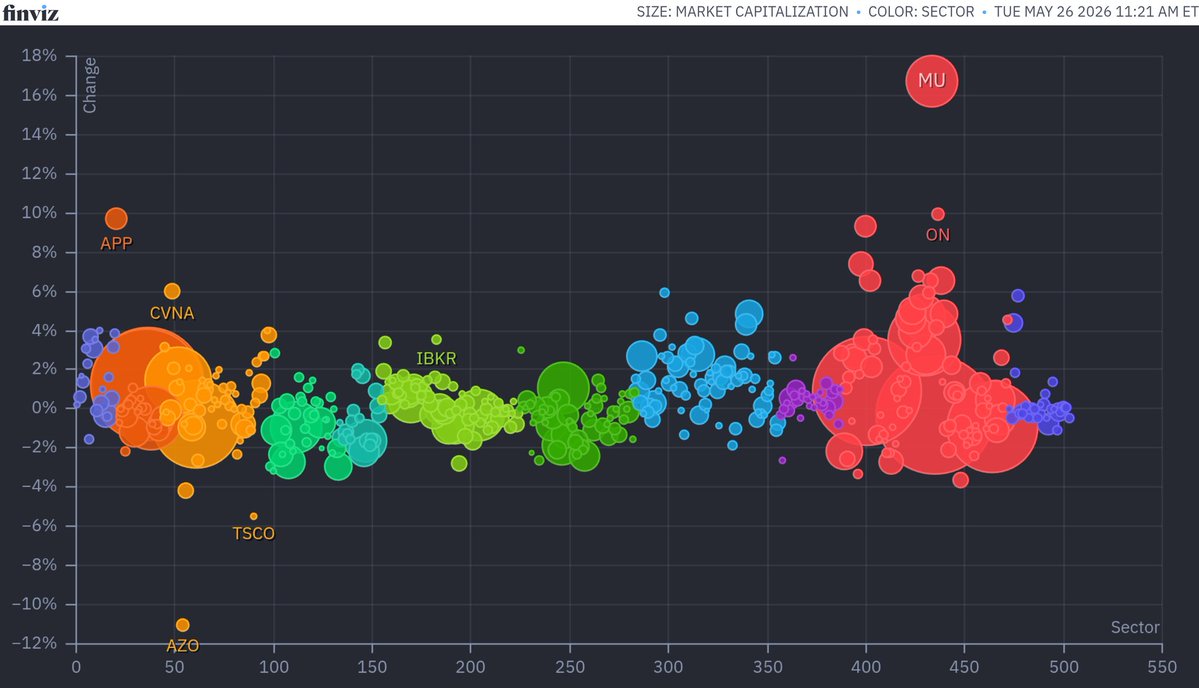1199x688 pixels.
Task: Click the 'Change' axis title
Action: (x=89, y=85)
